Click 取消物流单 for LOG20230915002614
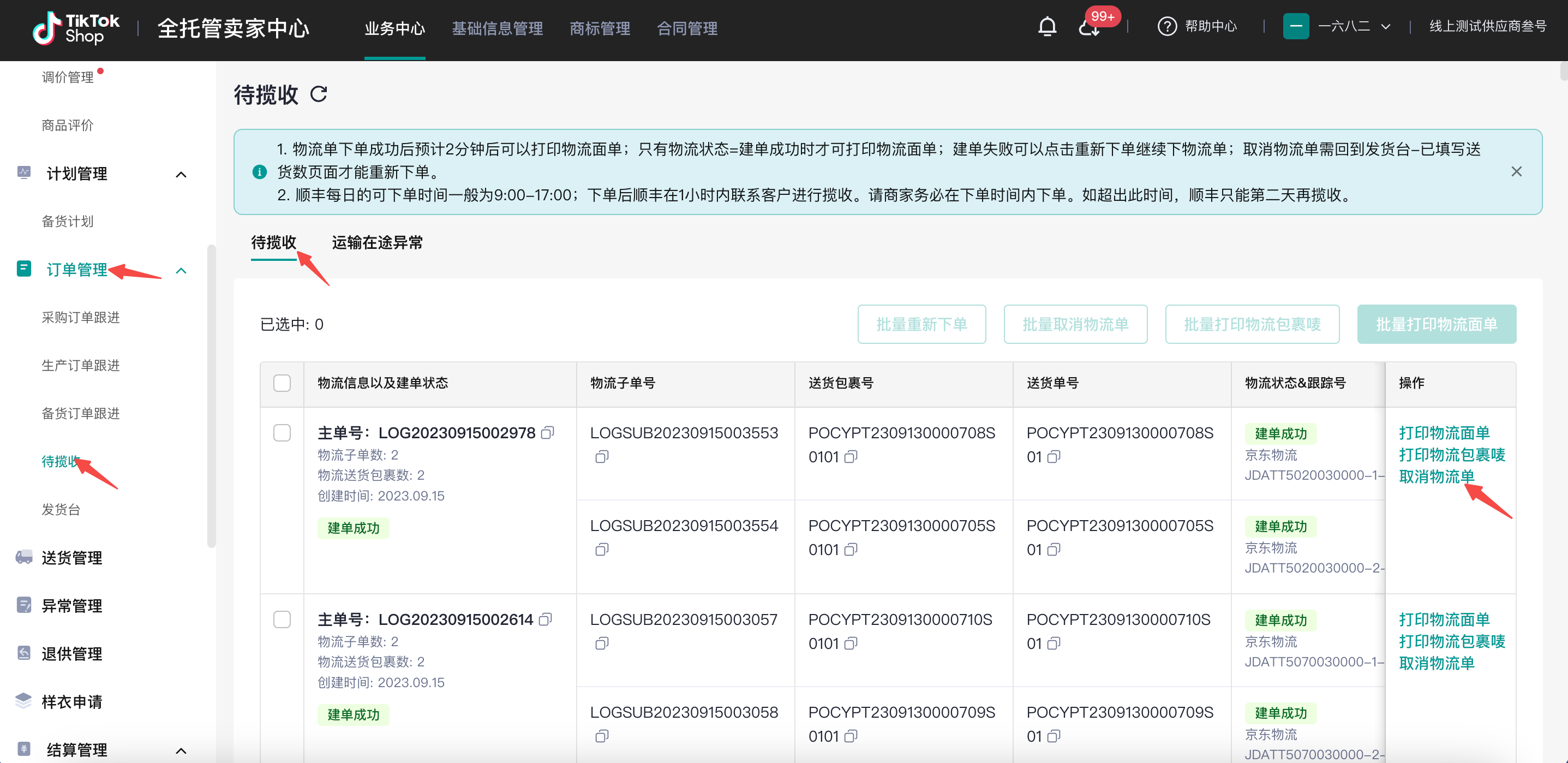Viewport: 1568px width, 763px height. [1437, 663]
